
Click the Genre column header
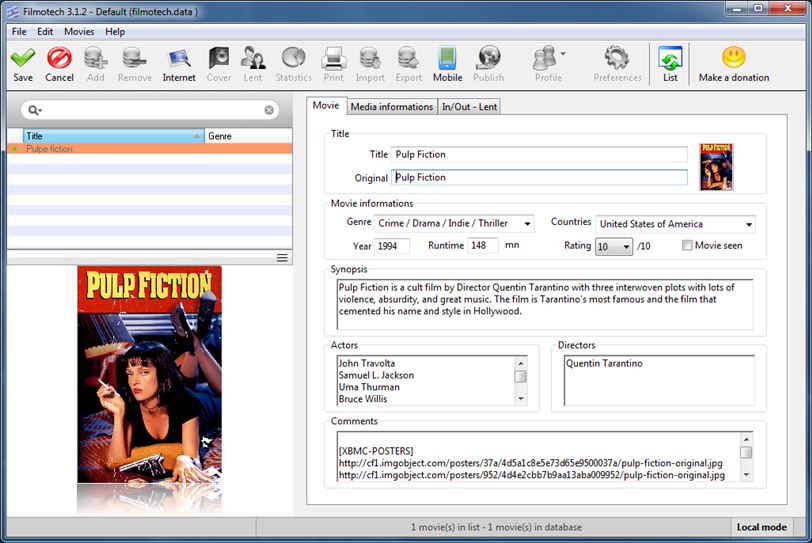pyautogui.click(x=249, y=136)
